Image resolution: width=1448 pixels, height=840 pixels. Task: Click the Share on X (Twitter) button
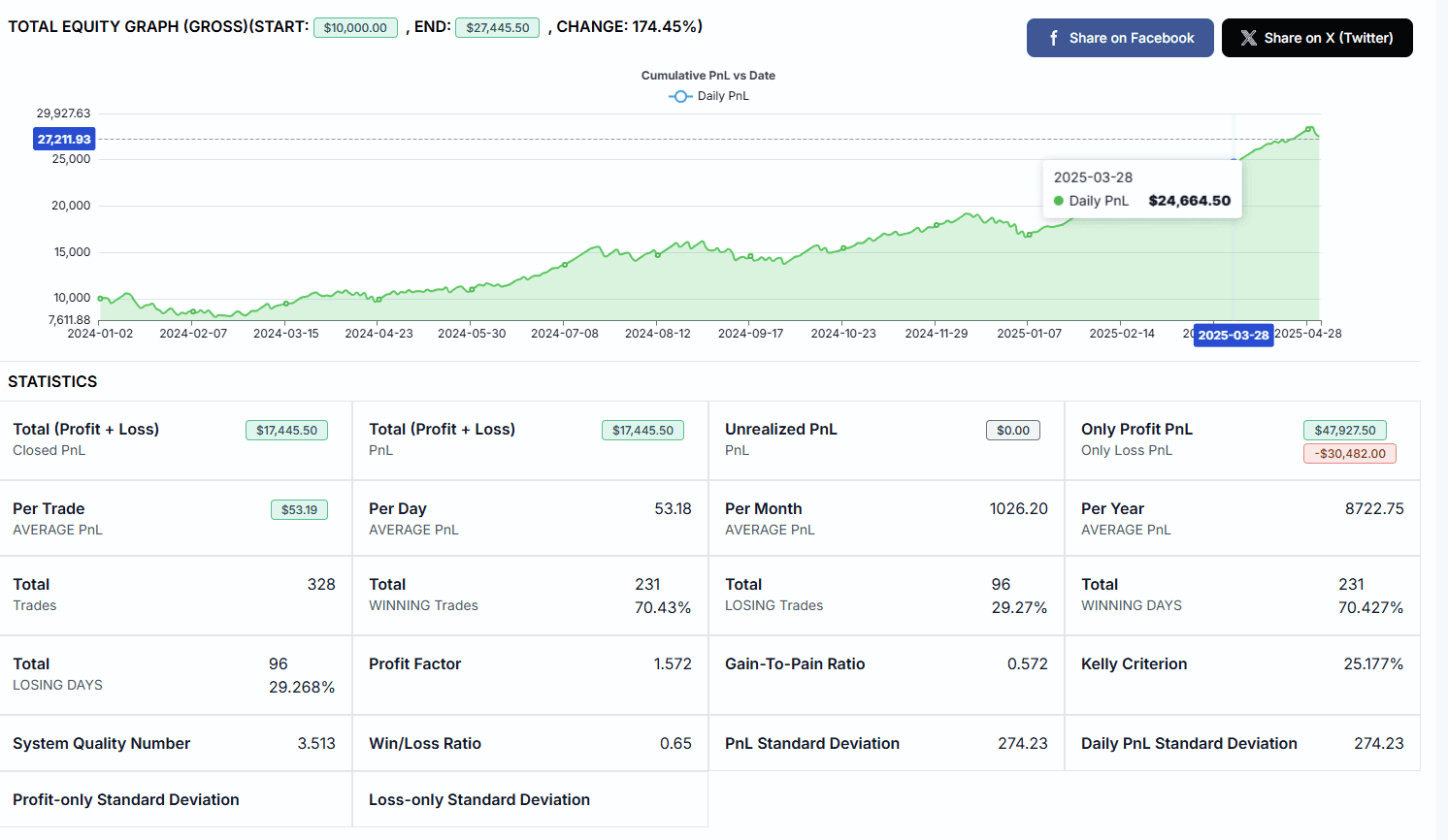point(1317,38)
